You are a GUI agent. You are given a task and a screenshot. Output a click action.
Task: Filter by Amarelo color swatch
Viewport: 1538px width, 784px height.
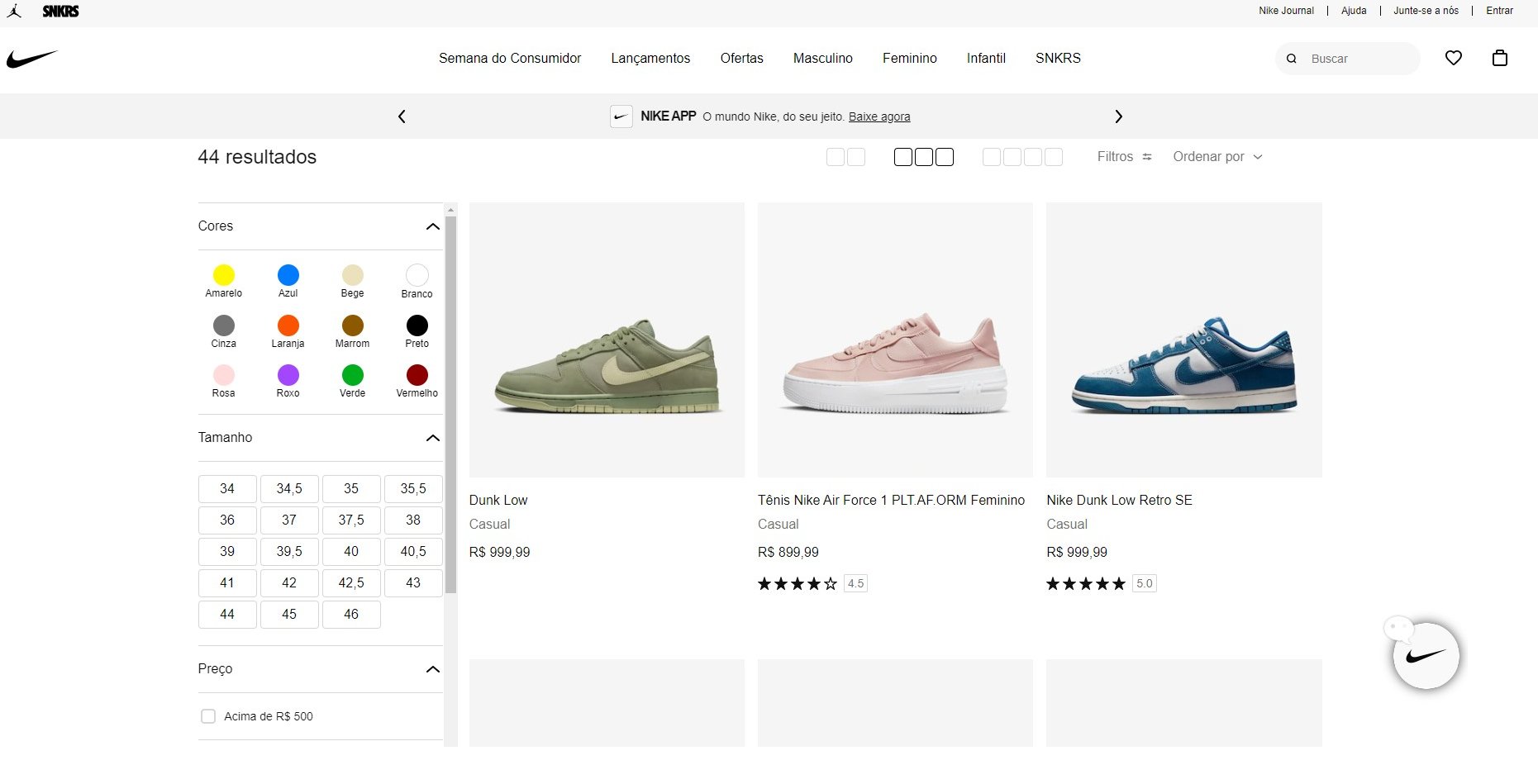click(223, 275)
